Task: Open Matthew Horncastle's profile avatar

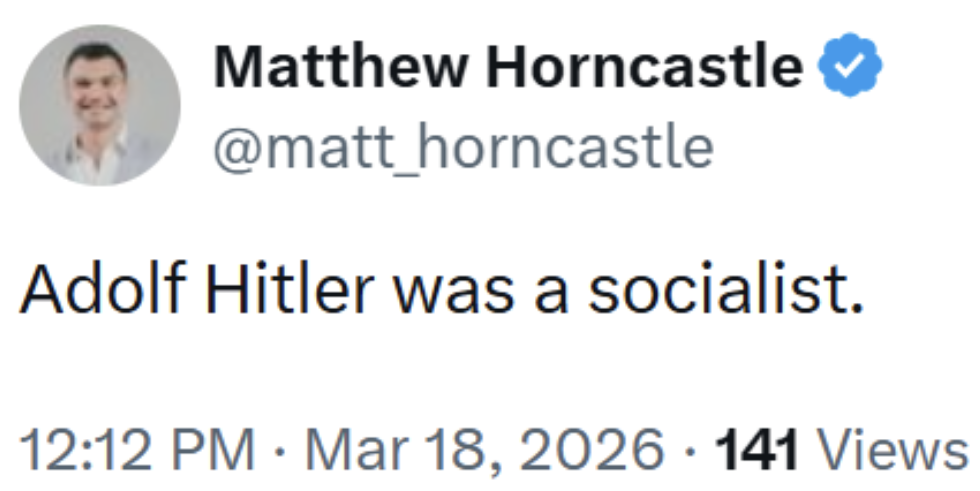Action: [100, 105]
